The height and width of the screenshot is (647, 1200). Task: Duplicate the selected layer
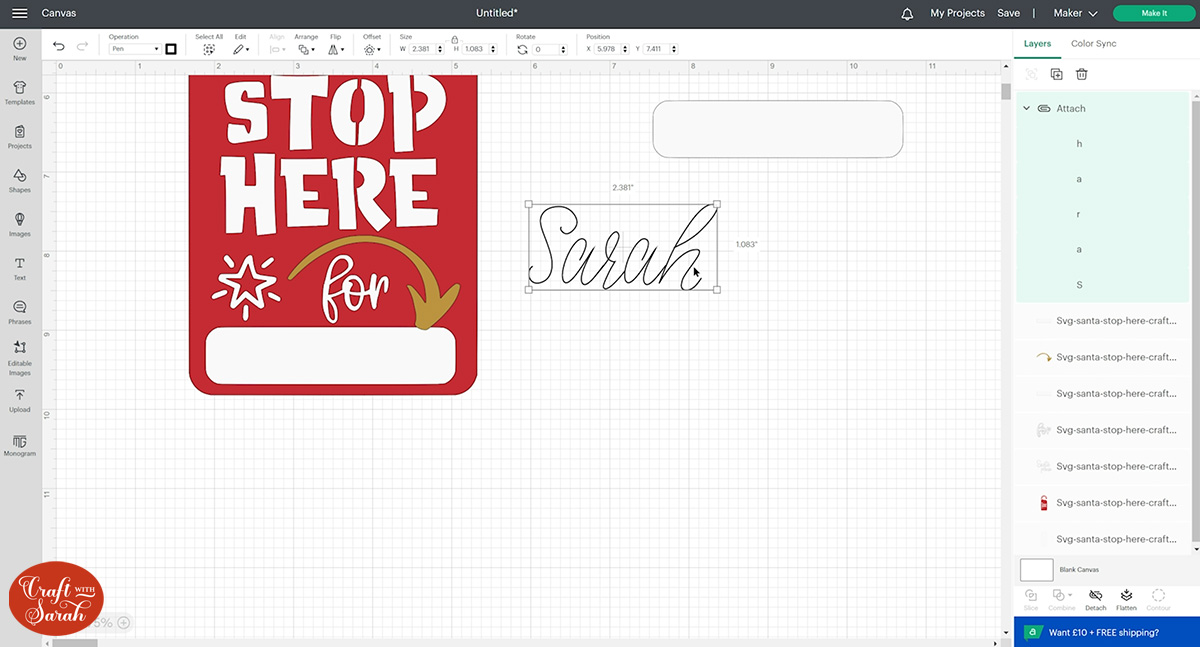click(1056, 74)
